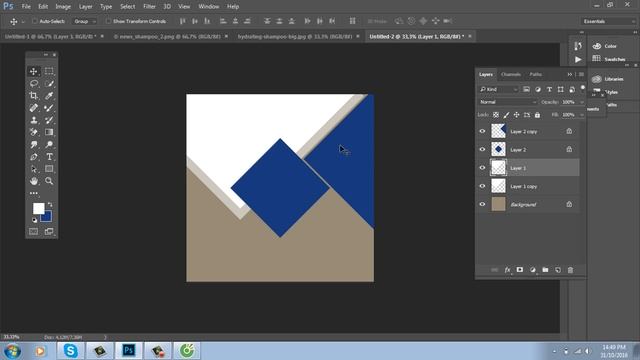This screenshot has height=360, width=640.
Task: Select the Dodge tool
Action: 49,144
